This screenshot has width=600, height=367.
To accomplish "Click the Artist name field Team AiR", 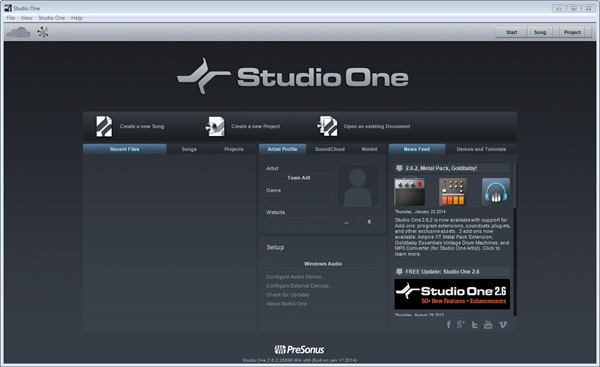I will (299, 178).
